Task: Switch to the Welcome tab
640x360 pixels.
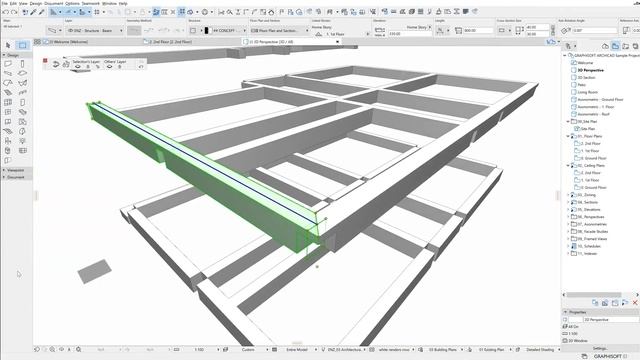Action: click(69, 42)
